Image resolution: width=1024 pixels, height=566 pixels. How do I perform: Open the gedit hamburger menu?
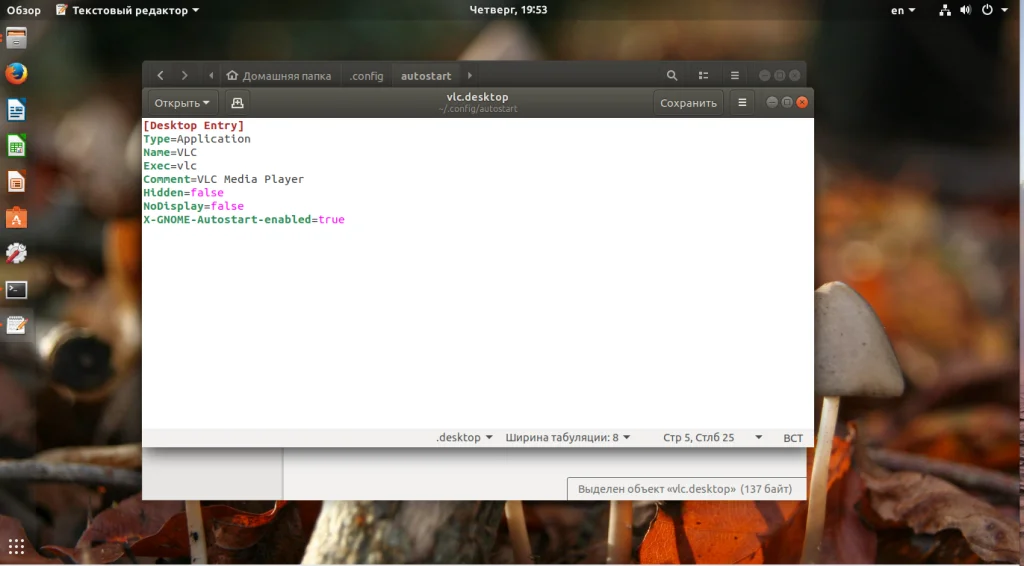(x=742, y=102)
